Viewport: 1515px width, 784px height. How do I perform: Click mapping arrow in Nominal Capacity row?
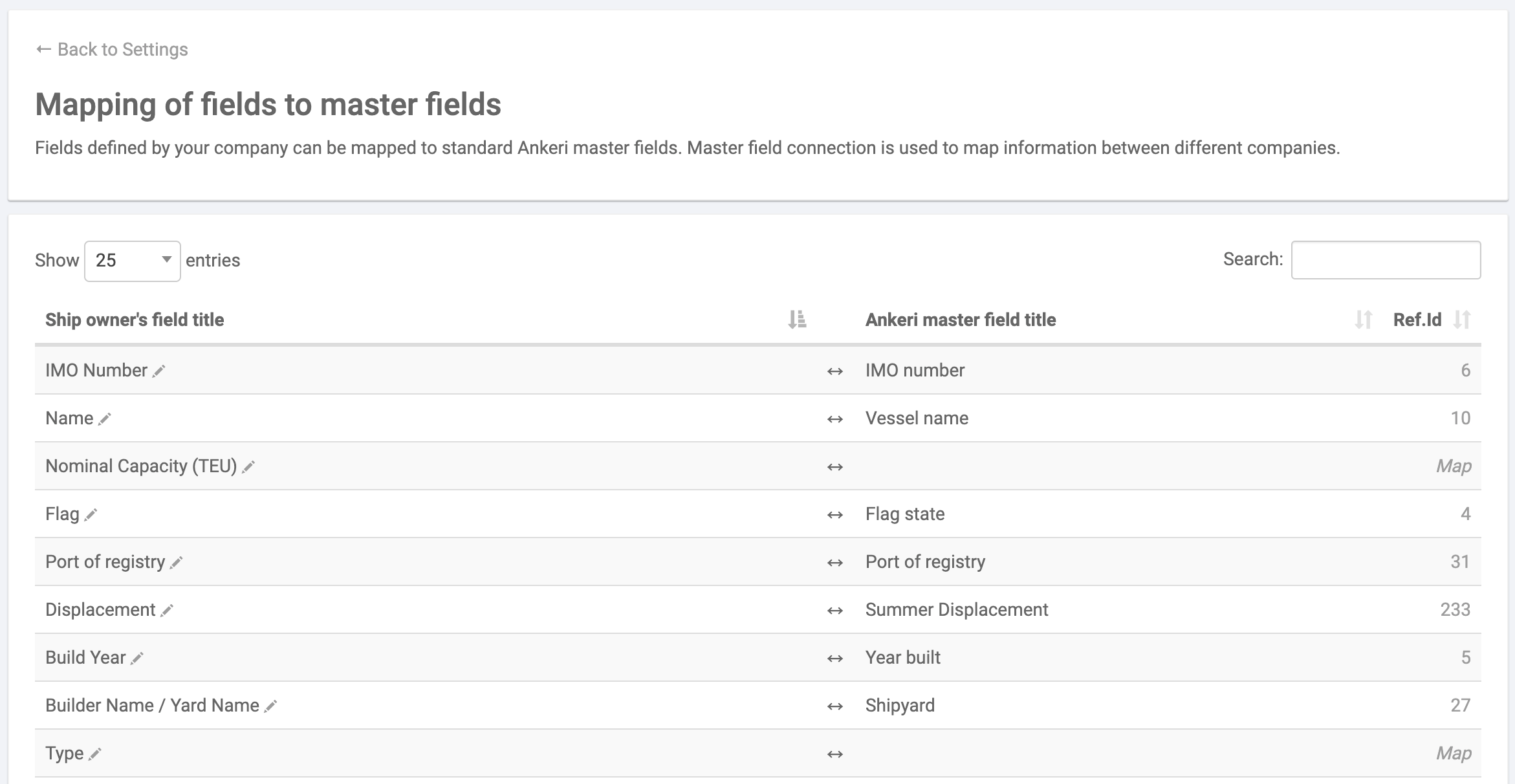pos(835,467)
